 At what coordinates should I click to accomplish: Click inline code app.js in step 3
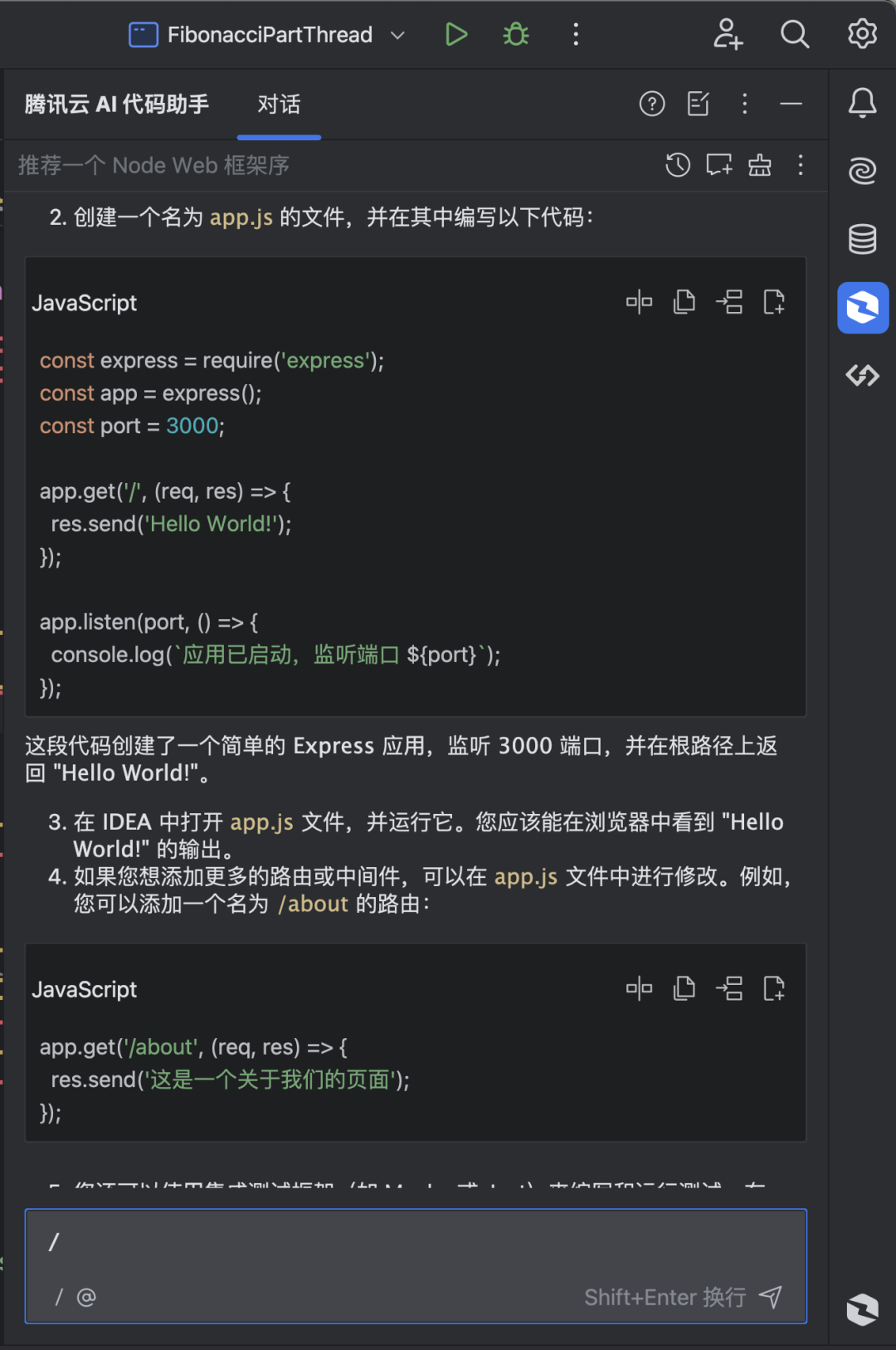tap(261, 822)
